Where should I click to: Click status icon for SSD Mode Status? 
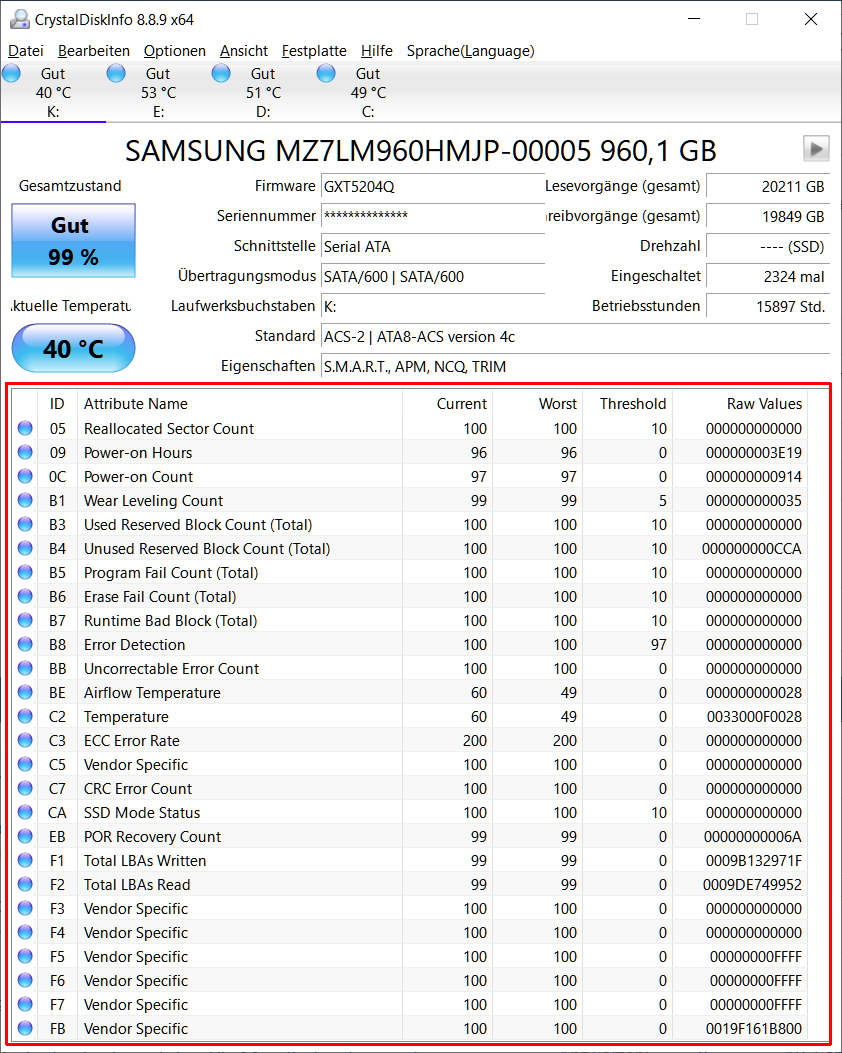click(25, 812)
